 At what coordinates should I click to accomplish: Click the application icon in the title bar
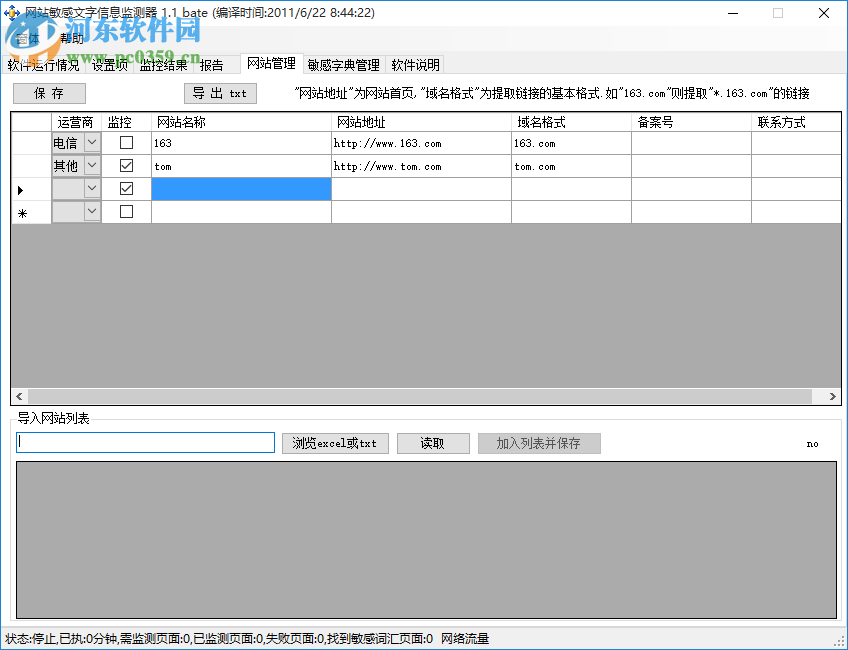coord(10,13)
